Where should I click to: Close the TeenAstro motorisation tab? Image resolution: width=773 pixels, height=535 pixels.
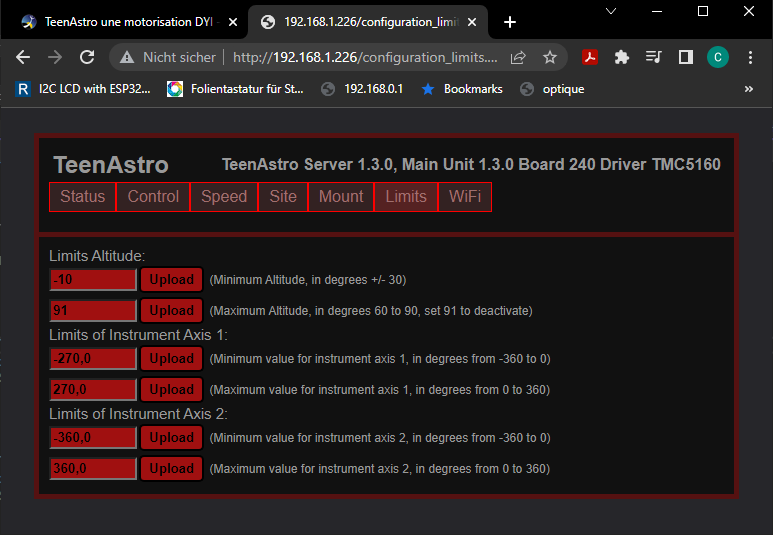click(x=233, y=22)
